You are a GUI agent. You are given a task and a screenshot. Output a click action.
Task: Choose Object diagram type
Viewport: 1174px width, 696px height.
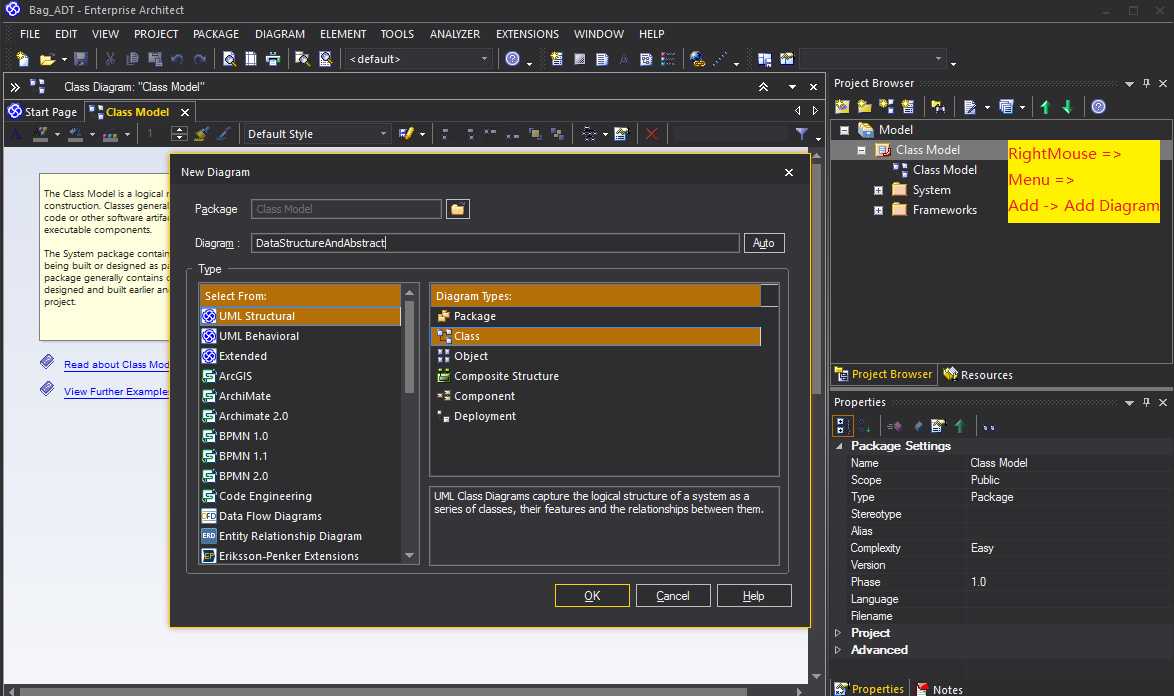point(596,356)
